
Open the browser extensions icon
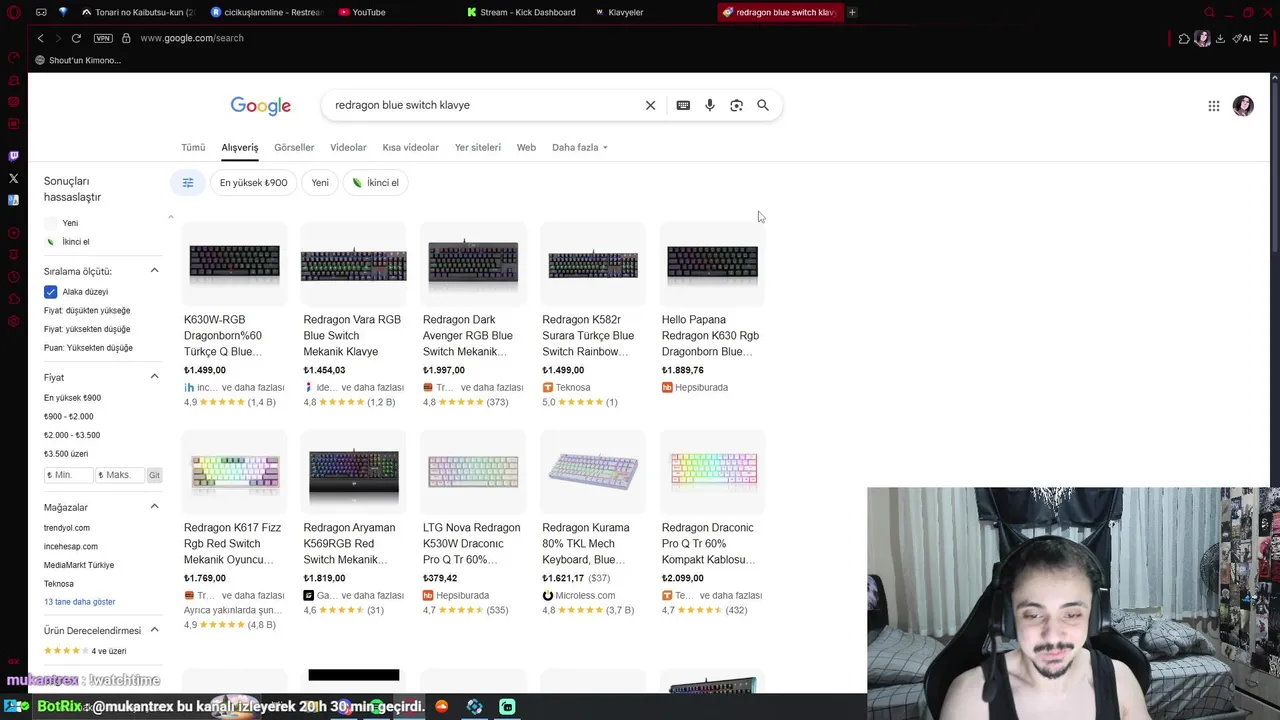(1184, 38)
